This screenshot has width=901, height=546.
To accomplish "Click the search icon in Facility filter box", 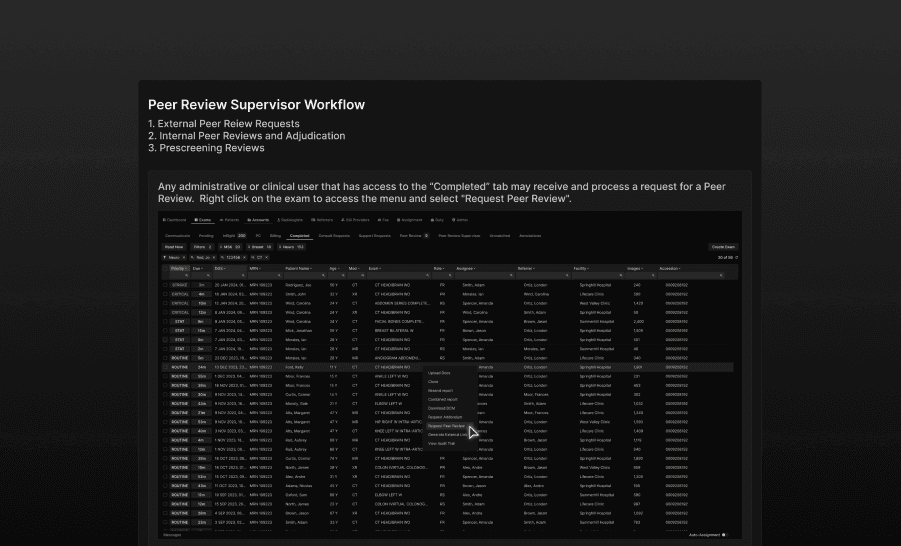I will (621, 275).
